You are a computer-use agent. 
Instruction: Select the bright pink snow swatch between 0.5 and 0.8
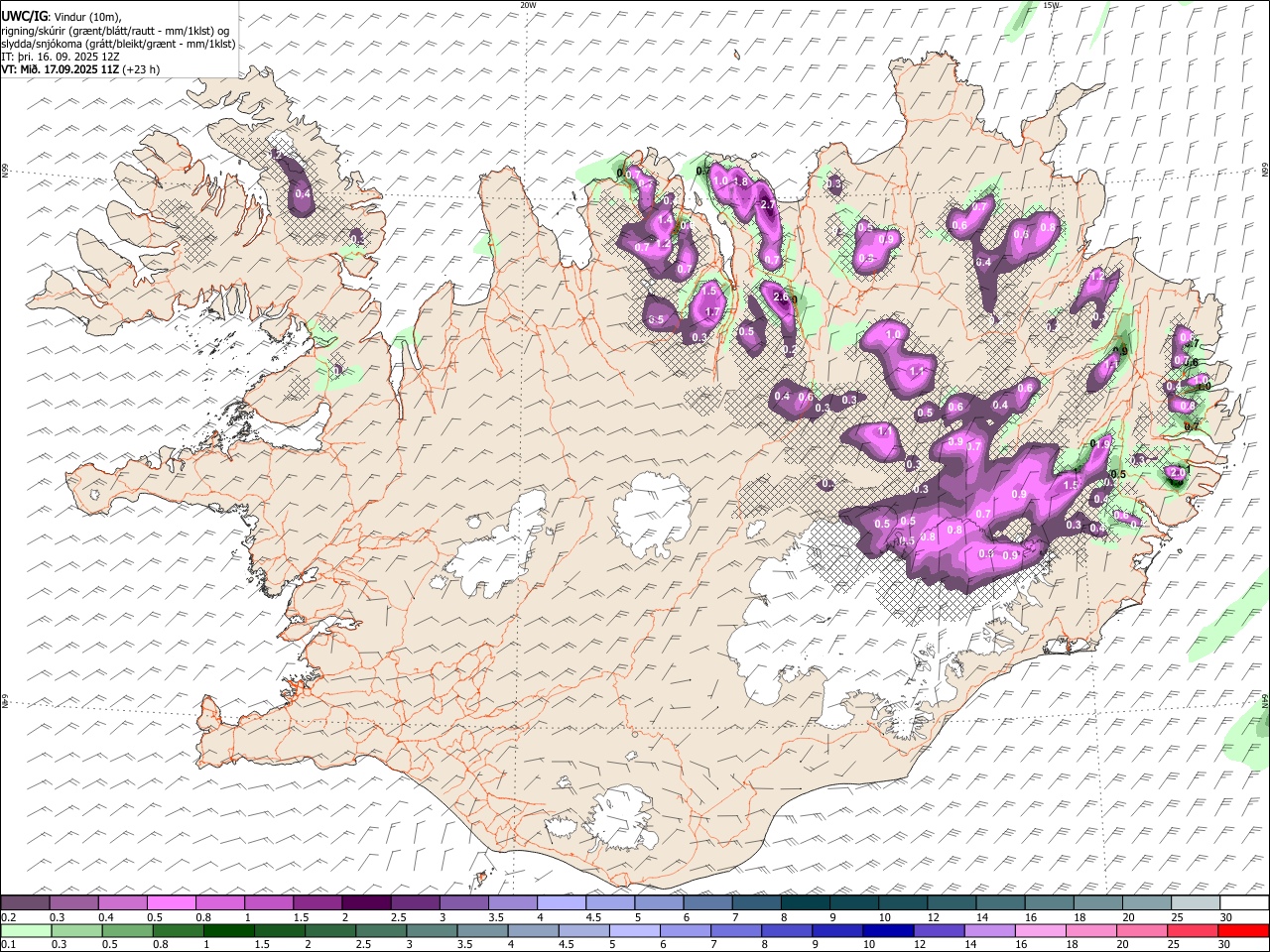point(172,902)
